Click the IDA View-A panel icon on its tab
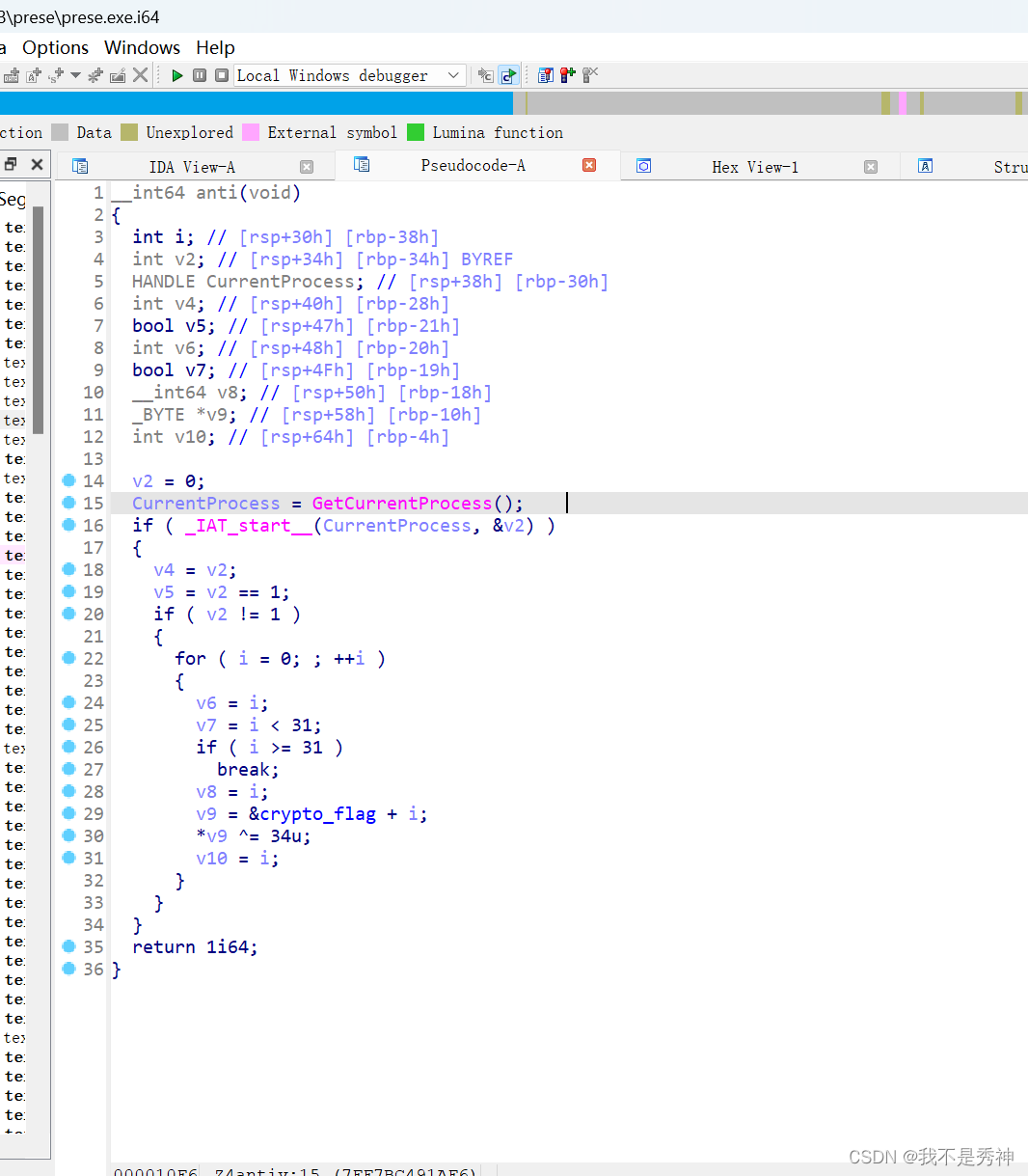The image size is (1028, 1176). coord(79,165)
